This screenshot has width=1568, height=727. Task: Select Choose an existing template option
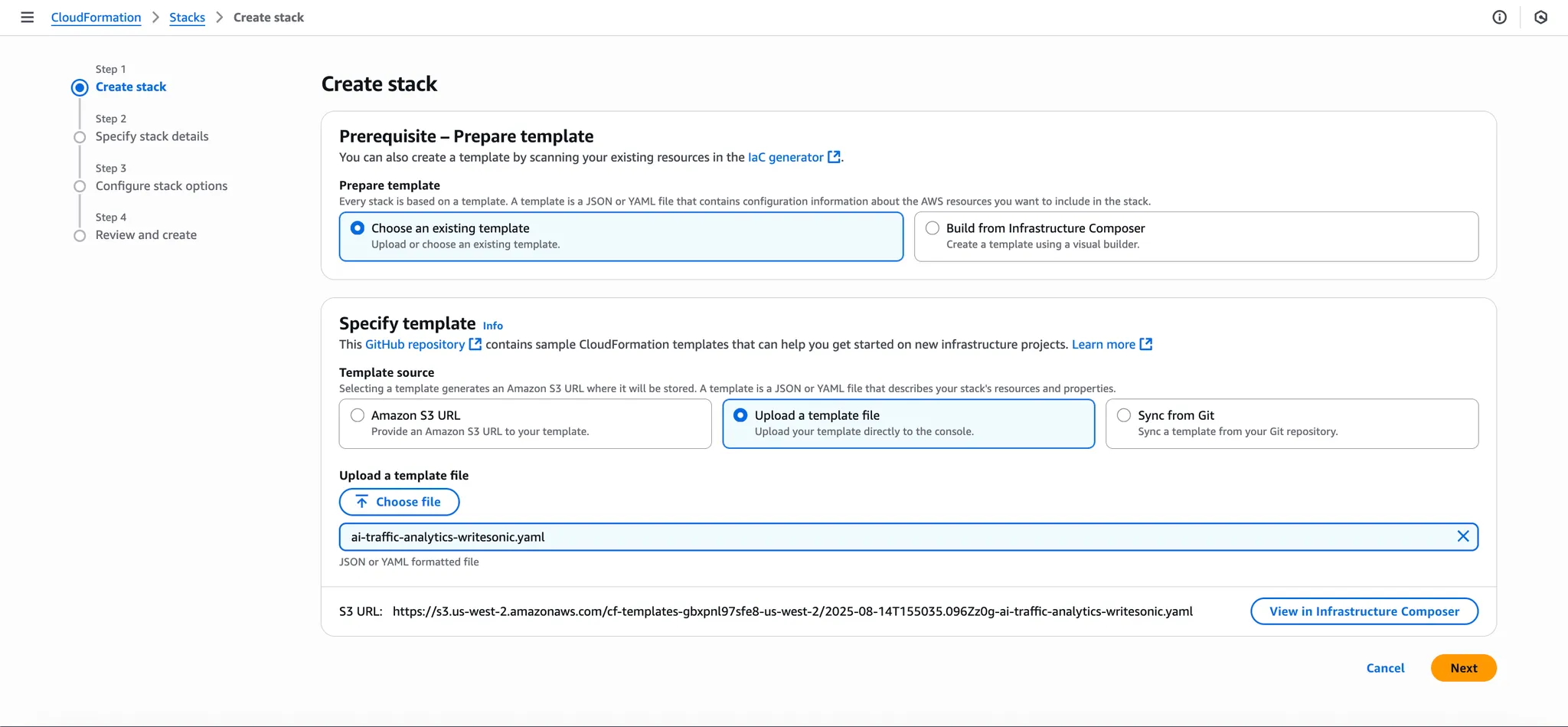point(621,236)
